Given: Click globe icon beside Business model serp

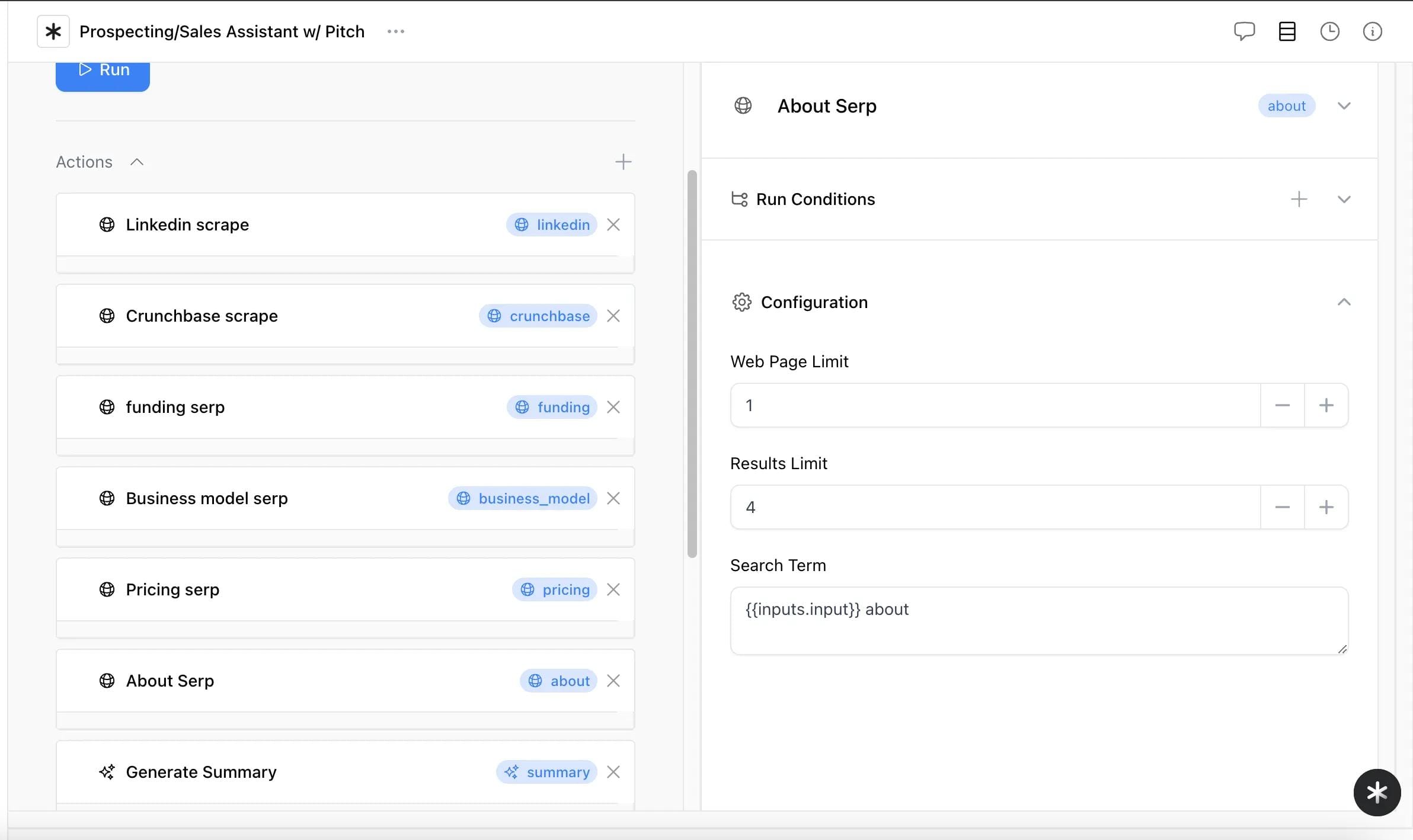Looking at the screenshot, I should point(107,498).
